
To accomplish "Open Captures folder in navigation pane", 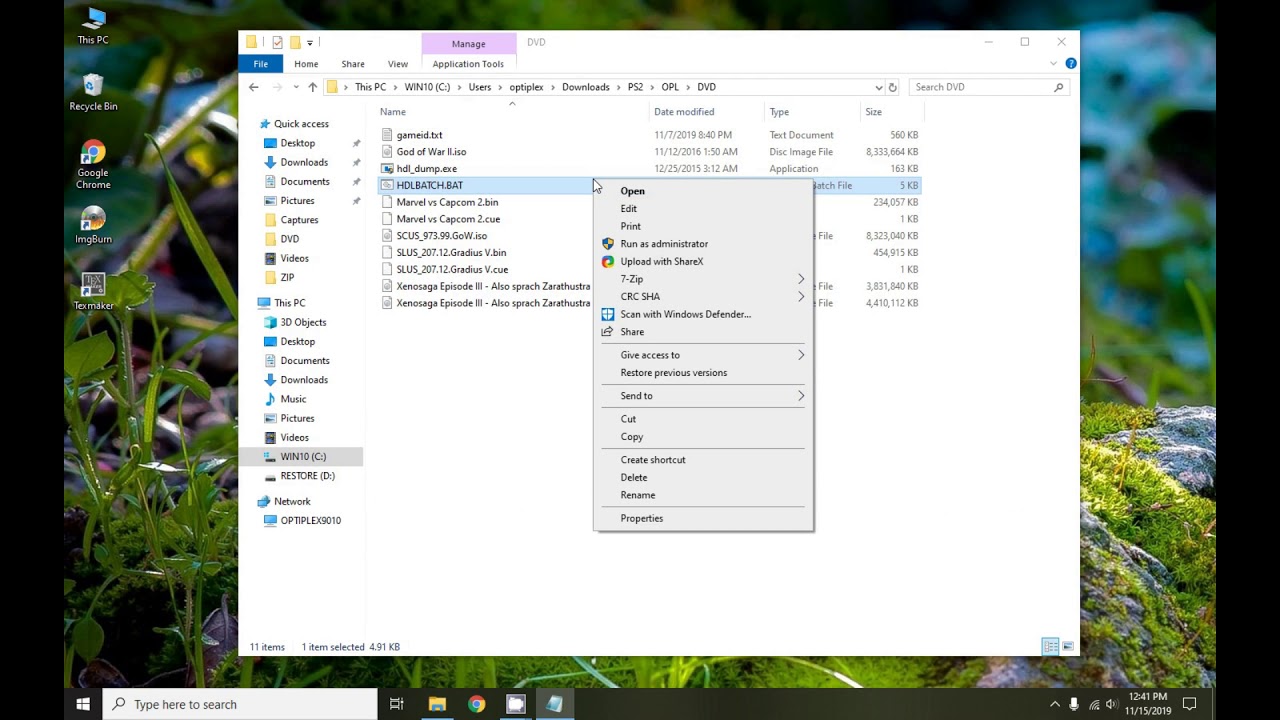I will coord(299,220).
